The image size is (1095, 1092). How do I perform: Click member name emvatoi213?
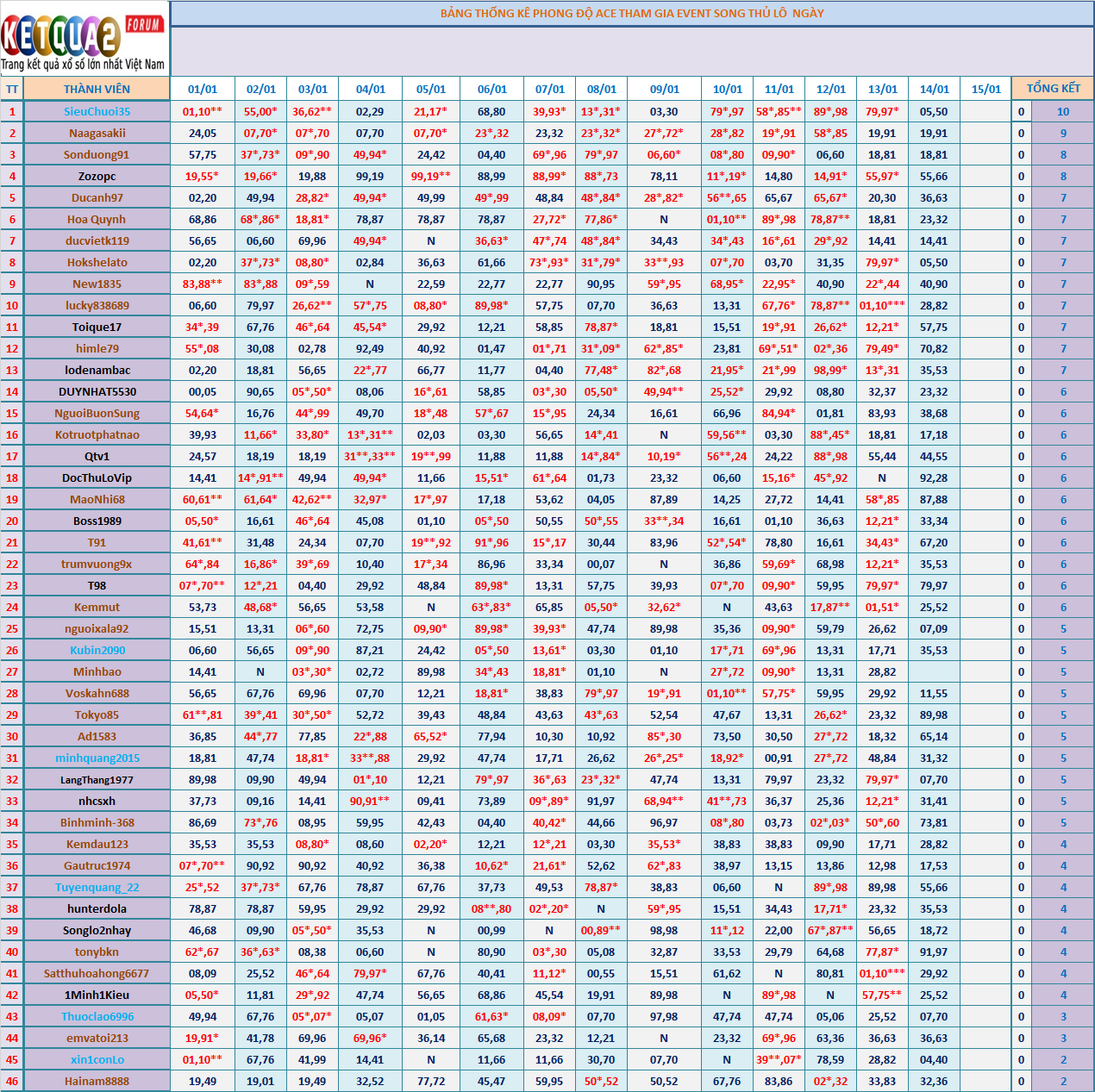pyautogui.click(x=97, y=1038)
